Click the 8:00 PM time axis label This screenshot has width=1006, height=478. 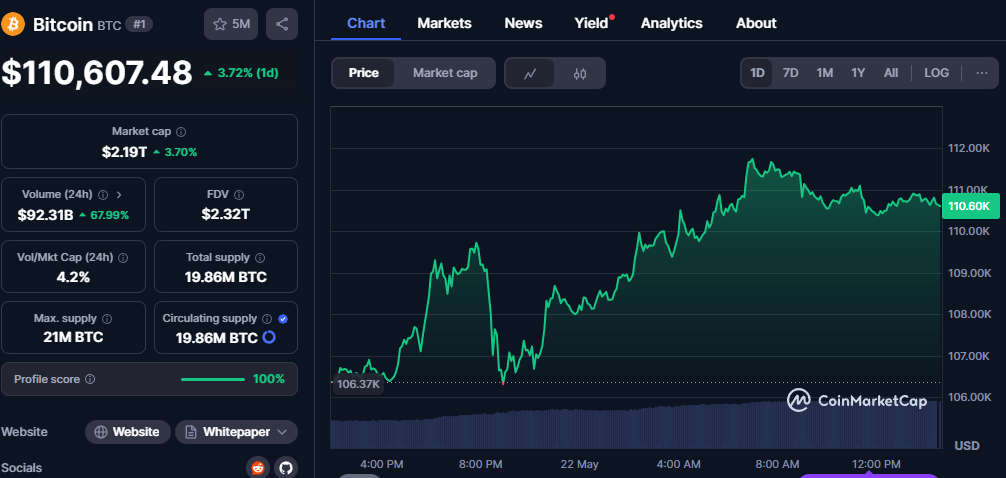coord(481,464)
